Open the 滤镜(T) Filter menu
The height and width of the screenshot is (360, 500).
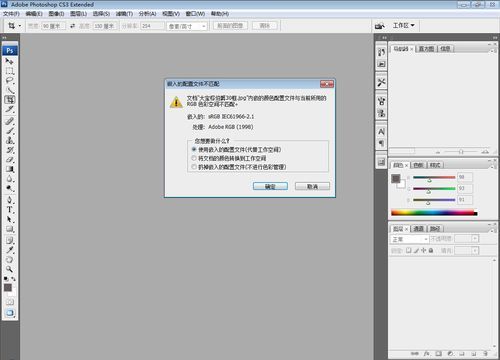pyautogui.click(x=124, y=14)
